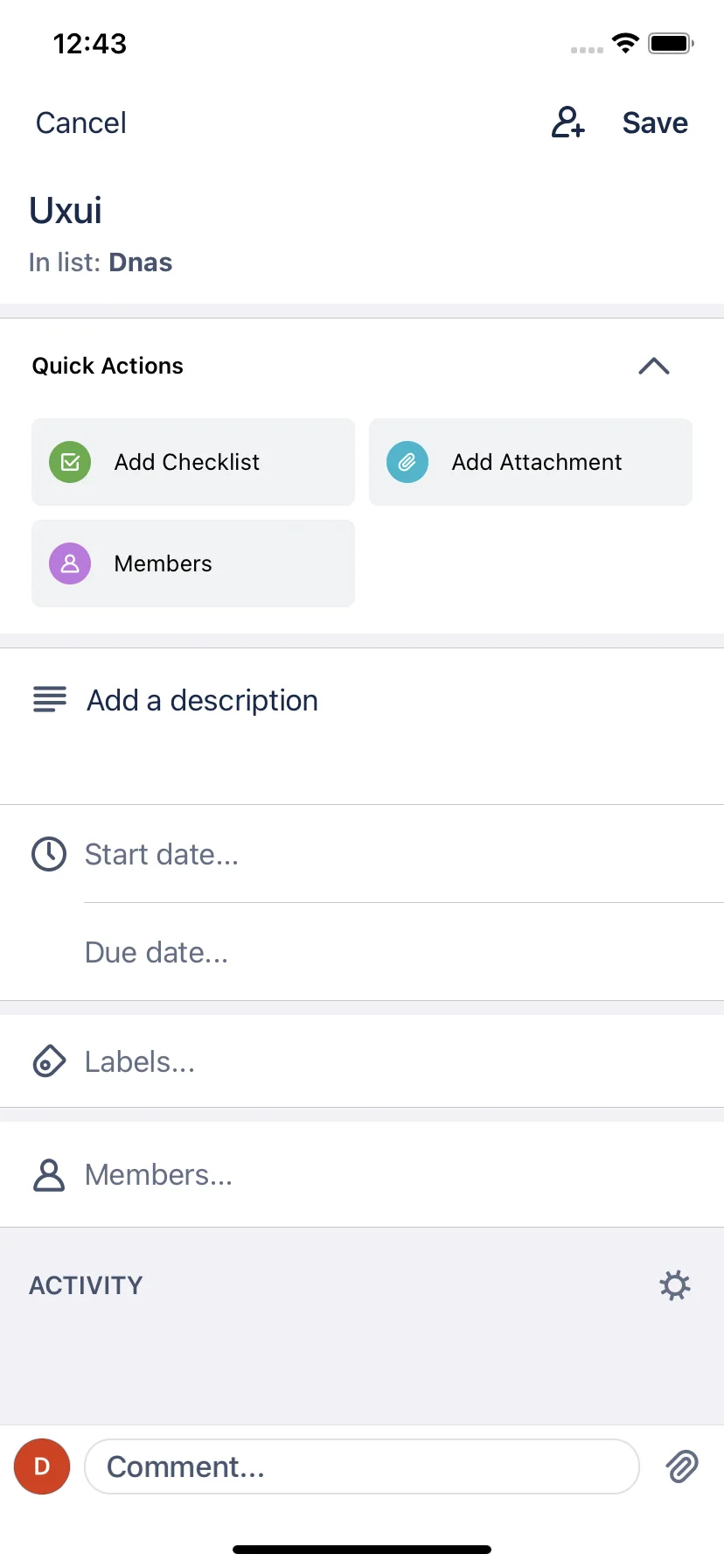Viewport: 724px width, 1568px height.
Task: Click the green checklist icon
Action: [70, 462]
